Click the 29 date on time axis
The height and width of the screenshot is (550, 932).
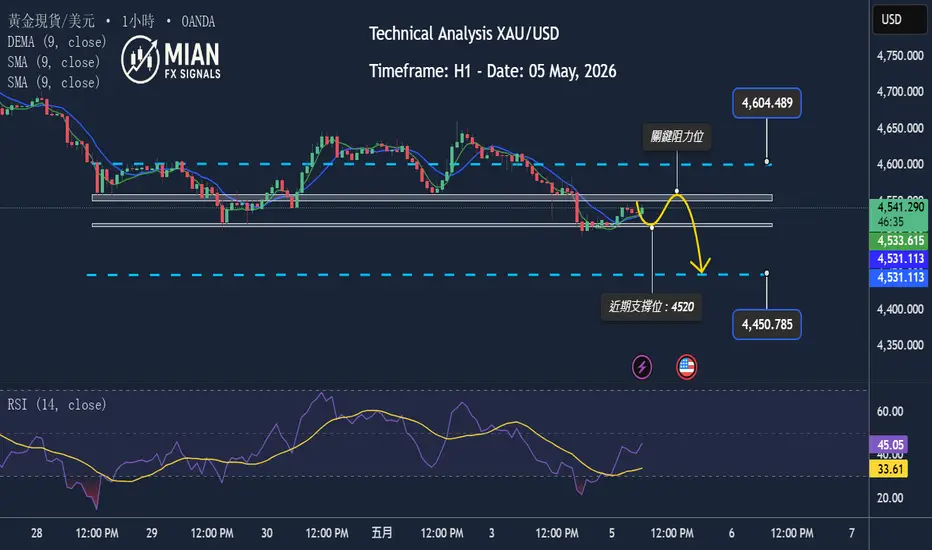pyautogui.click(x=152, y=533)
